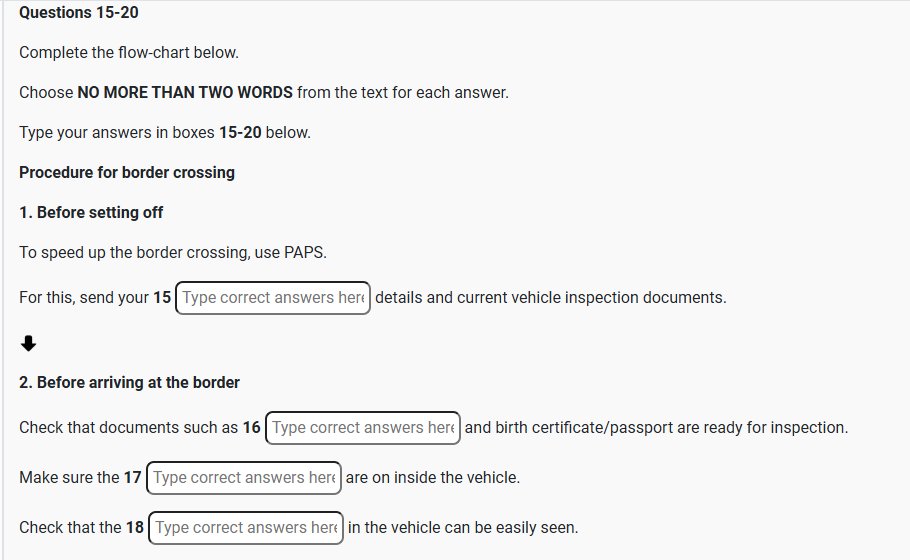
Task: Click the black down arrow icon
Action: point(29,344)
